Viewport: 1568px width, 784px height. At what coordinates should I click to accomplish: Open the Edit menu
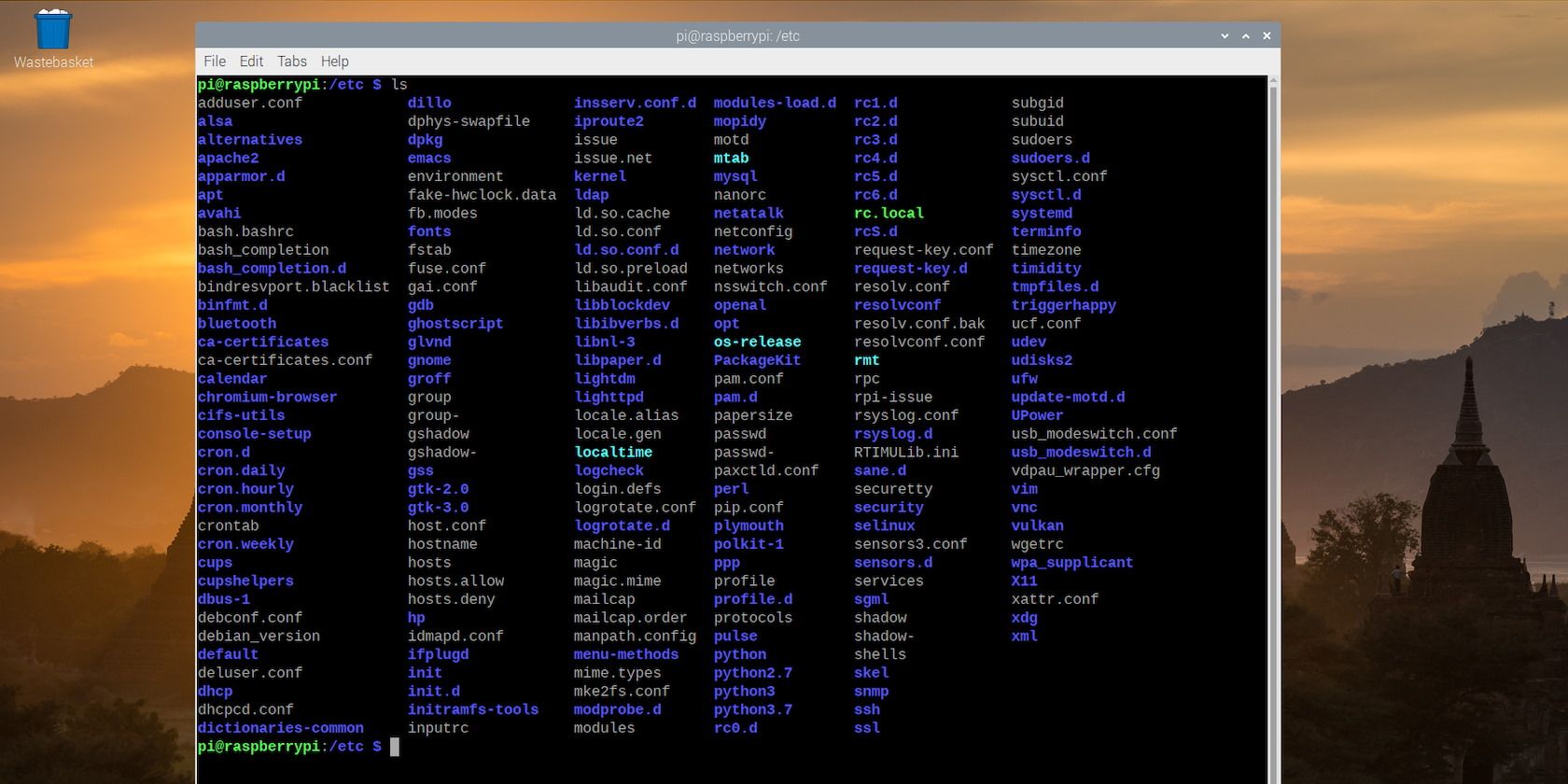pyautogui.click(x=251, y=62)
